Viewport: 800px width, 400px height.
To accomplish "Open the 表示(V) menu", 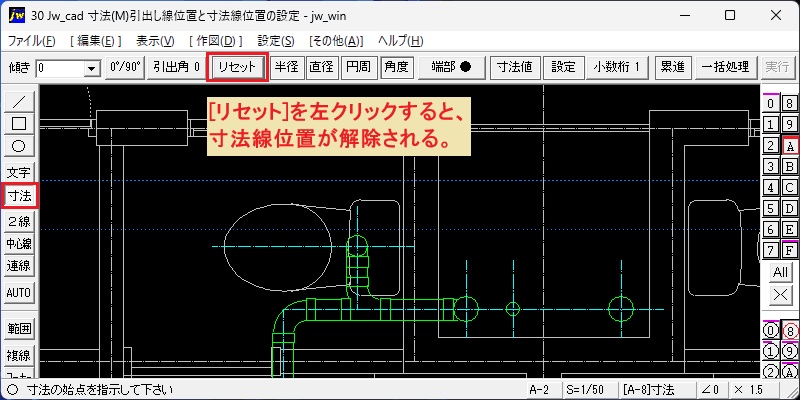I will coord(156,41).
